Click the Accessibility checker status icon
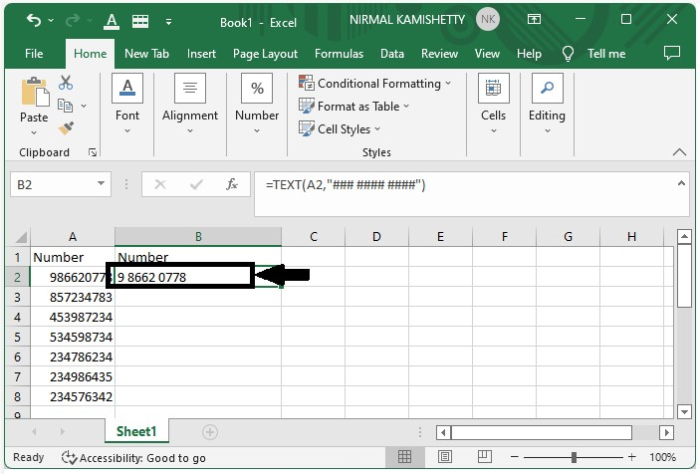The image size is (700, 474). (x=69, y=457)
